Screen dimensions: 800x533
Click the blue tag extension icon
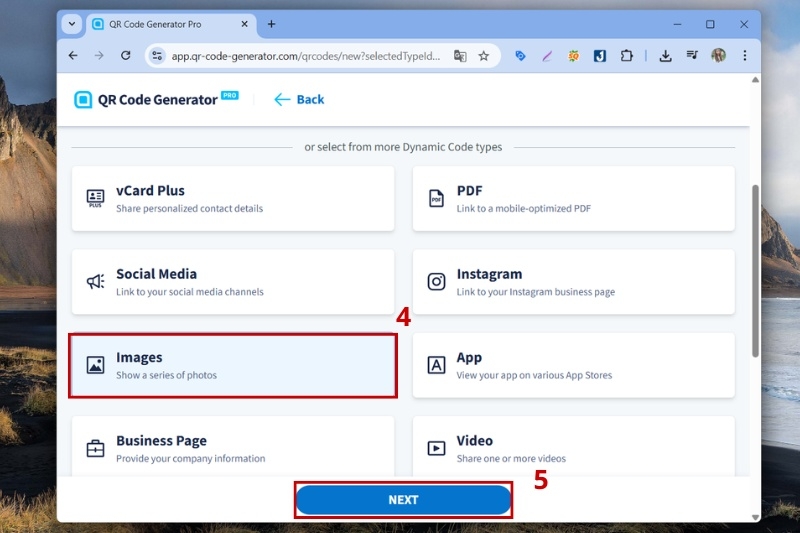tap(520, 56)
